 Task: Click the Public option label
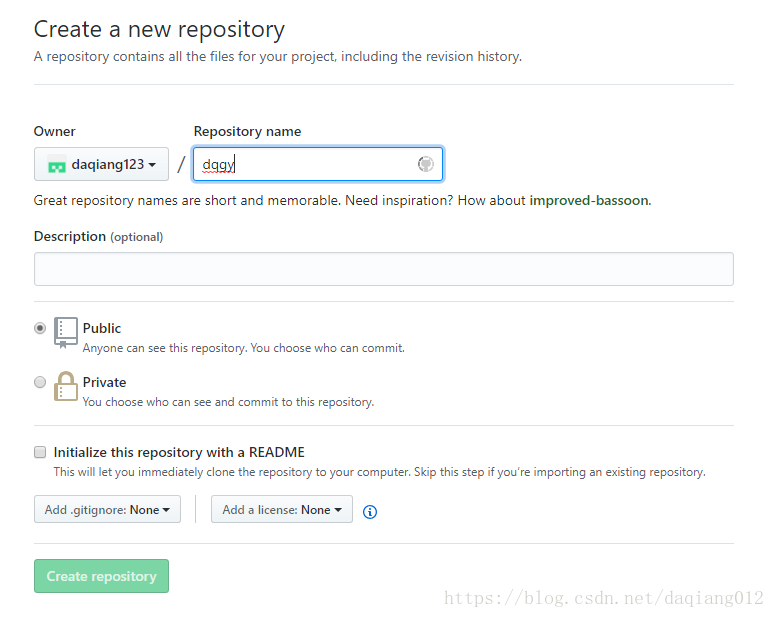point(102,328)
